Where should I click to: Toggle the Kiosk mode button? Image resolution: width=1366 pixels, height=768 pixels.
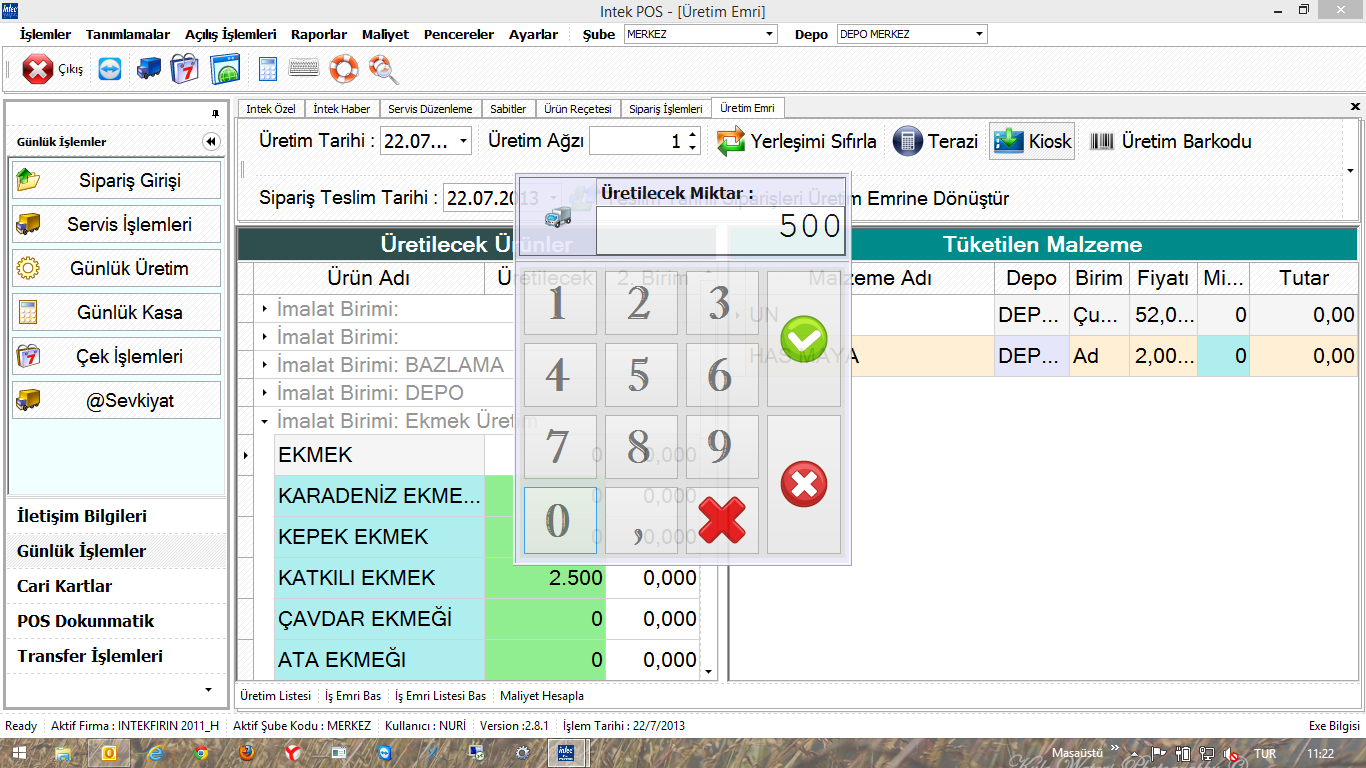pos(1033,141)
